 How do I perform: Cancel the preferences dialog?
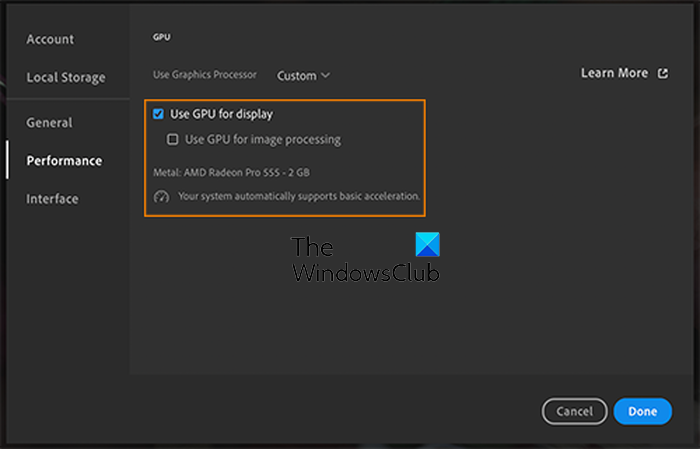(574, 411)
